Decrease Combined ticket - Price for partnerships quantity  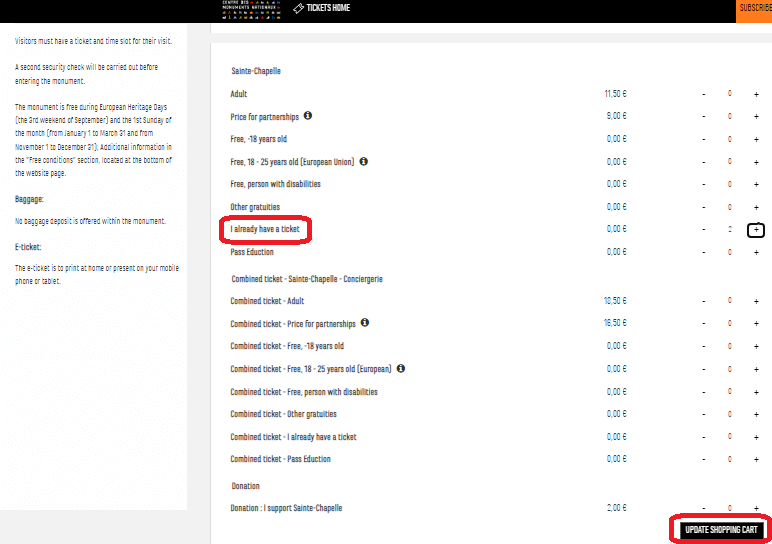click(704, 323)
